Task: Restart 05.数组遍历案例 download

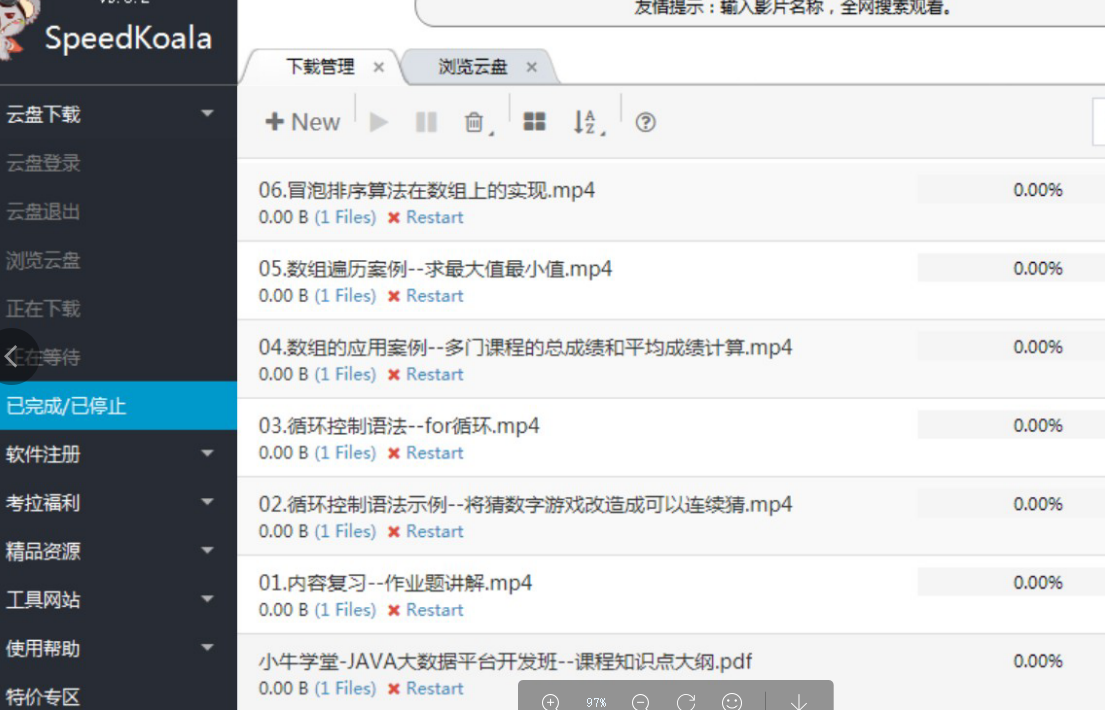Action: 434,295
